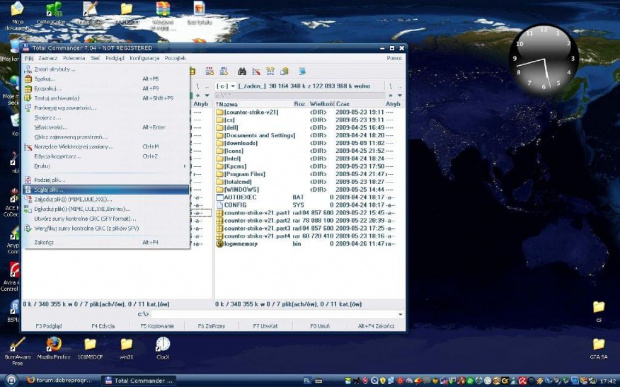Expand the 'Drukuj' submenu
Screen dimensions: 620x387
106,166
